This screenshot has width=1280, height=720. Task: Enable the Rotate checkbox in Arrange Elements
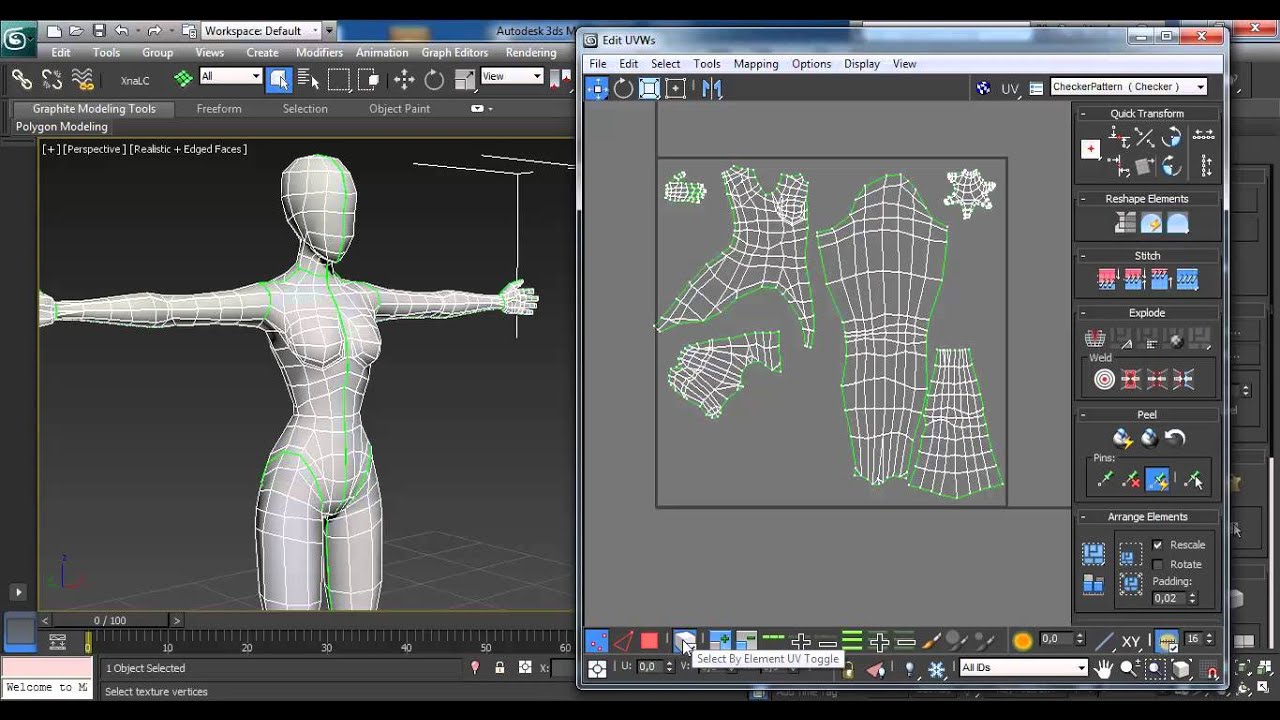(1157, 564)
